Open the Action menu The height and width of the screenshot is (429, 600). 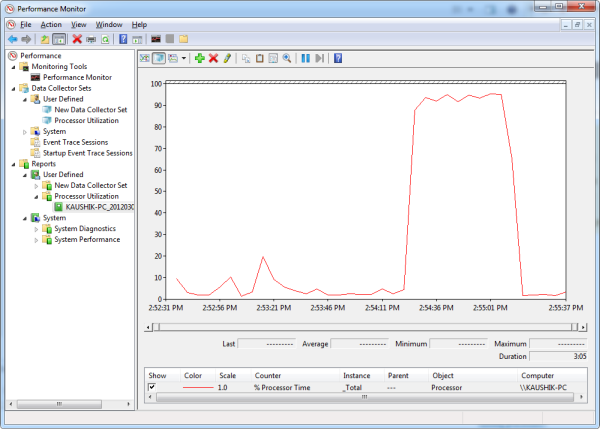[51, 24]
